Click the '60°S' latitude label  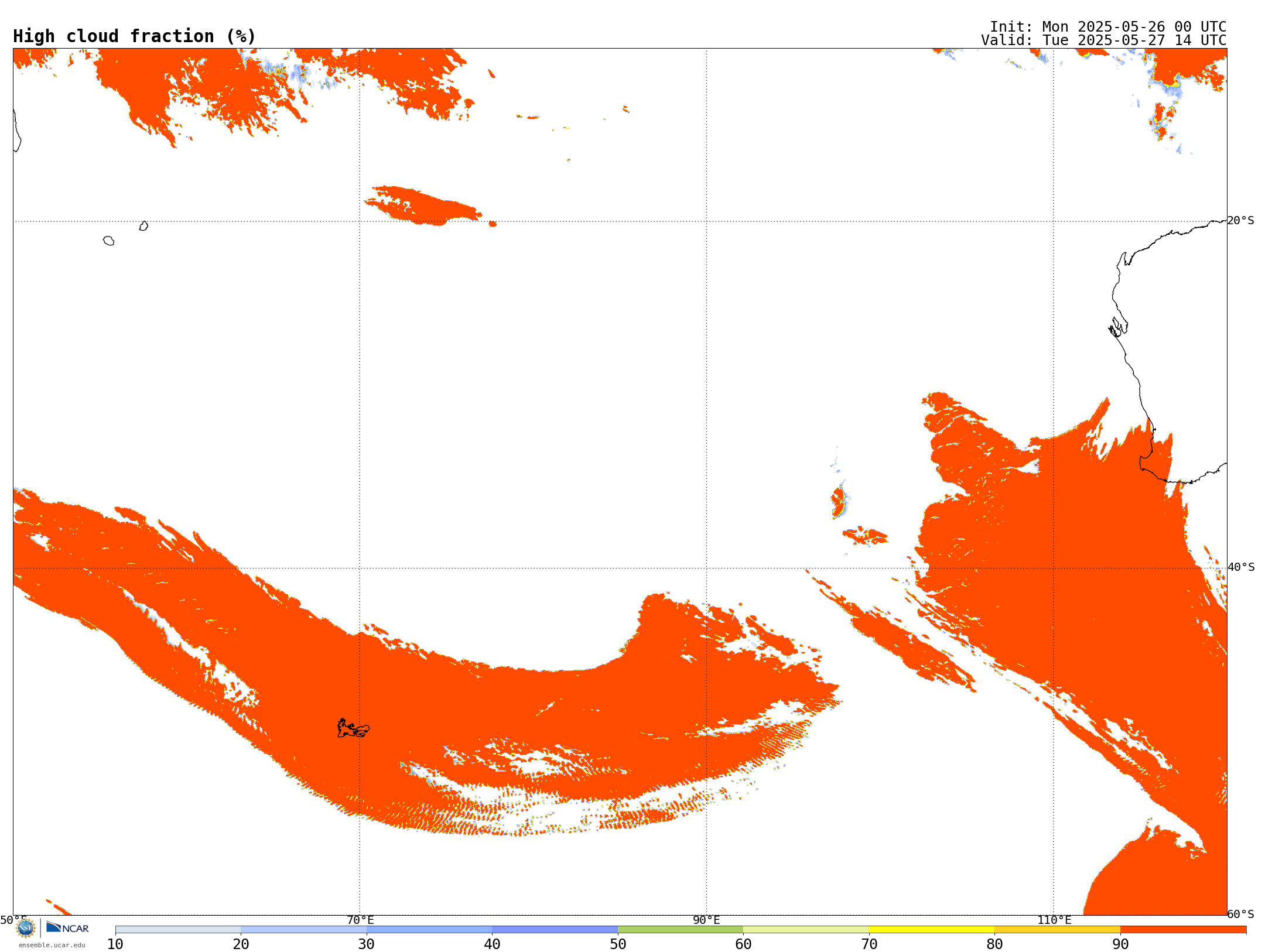point(1241,914)
